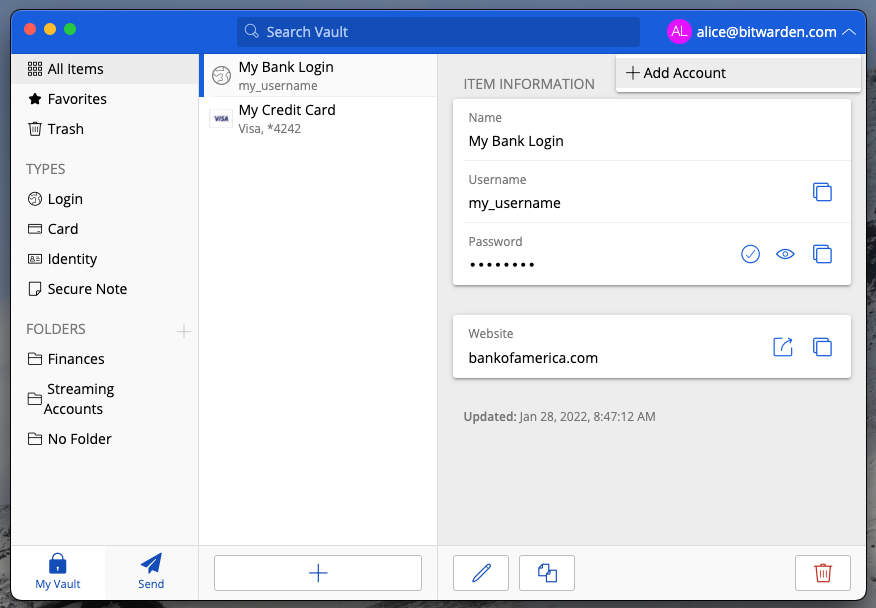Click the Visa card icon

point(221,118)
